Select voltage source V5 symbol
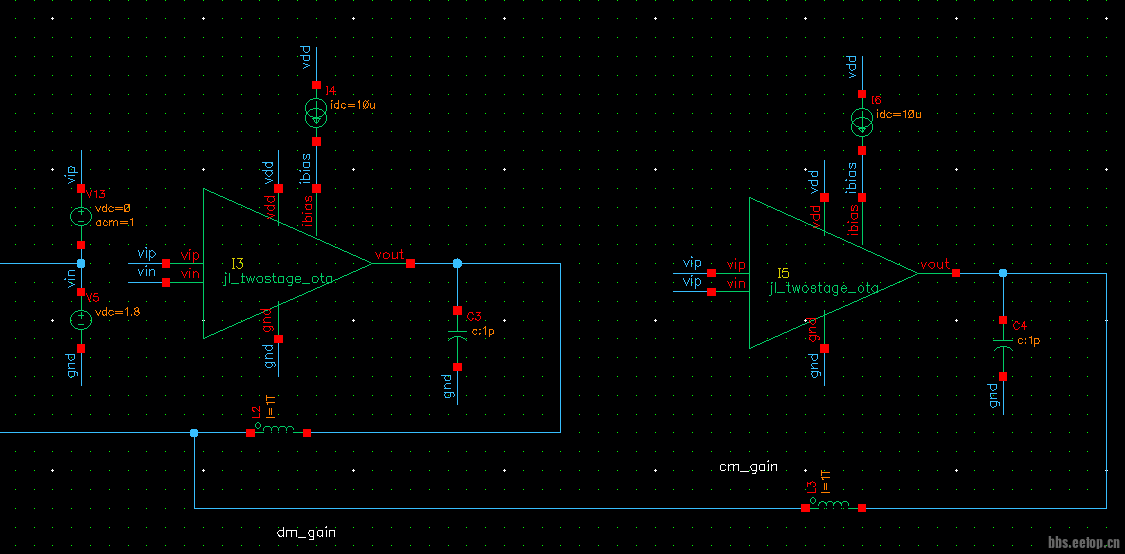Viewport: 1125px width, 554px height. point(80,320)
